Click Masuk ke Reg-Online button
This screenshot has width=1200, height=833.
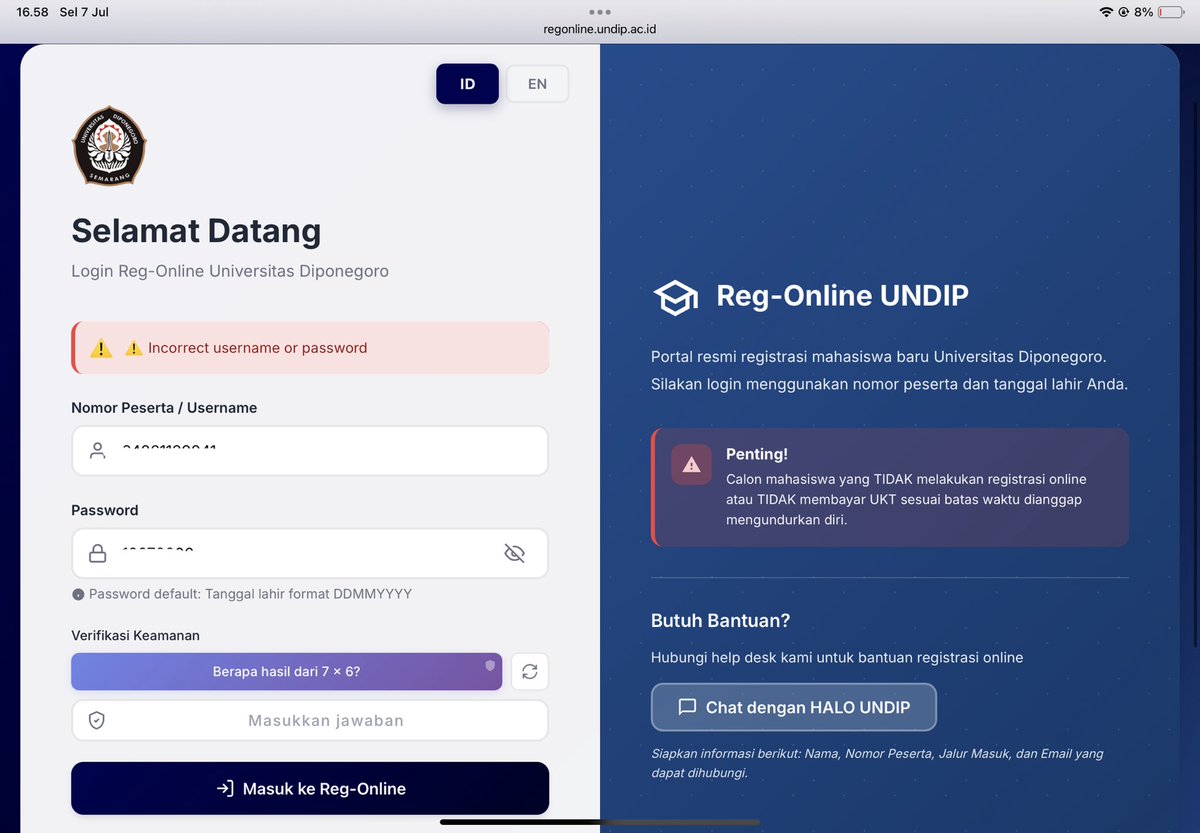pyautogui.click(x=310, y=788)
